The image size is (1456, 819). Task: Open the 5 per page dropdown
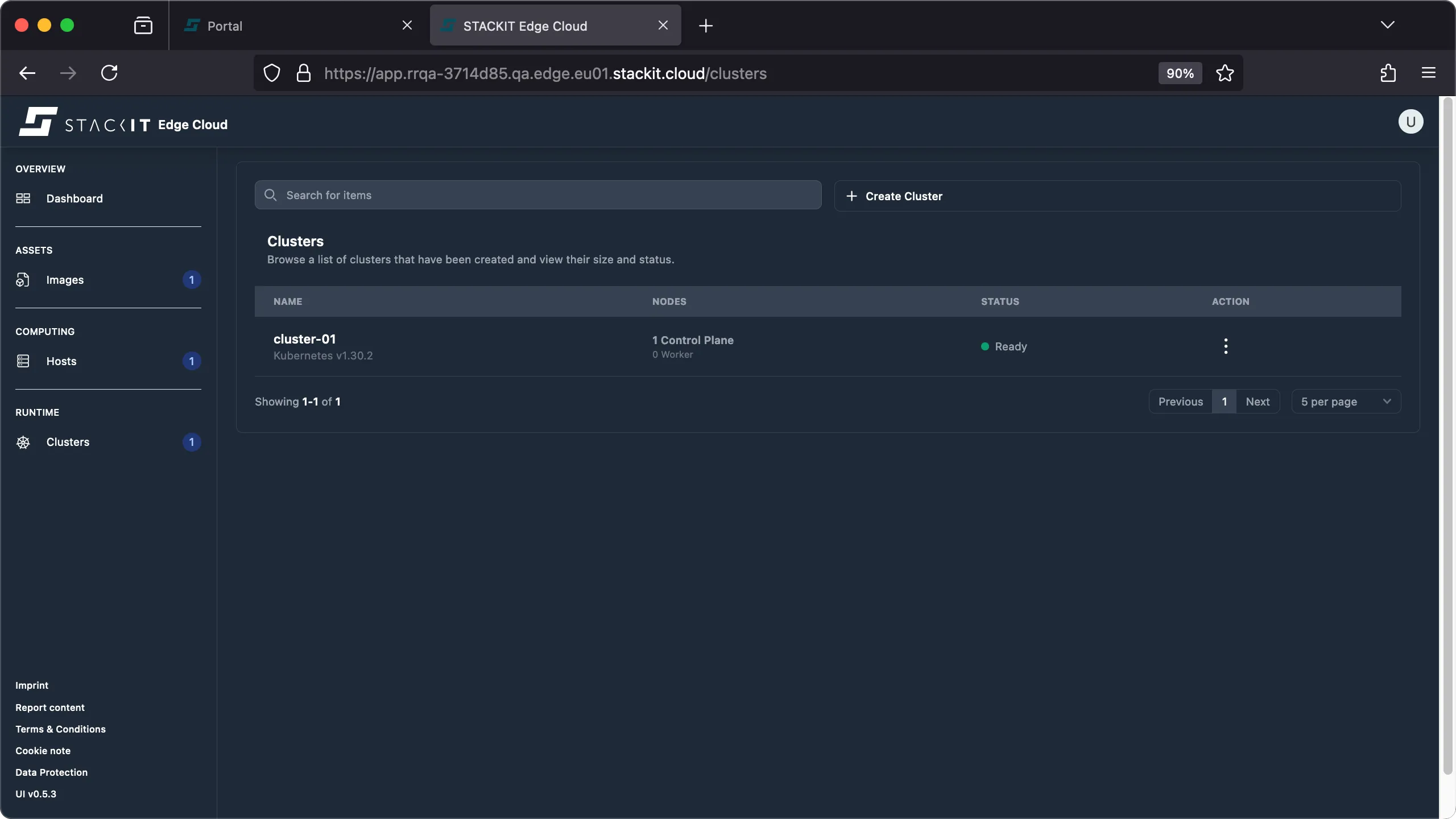1345,401
